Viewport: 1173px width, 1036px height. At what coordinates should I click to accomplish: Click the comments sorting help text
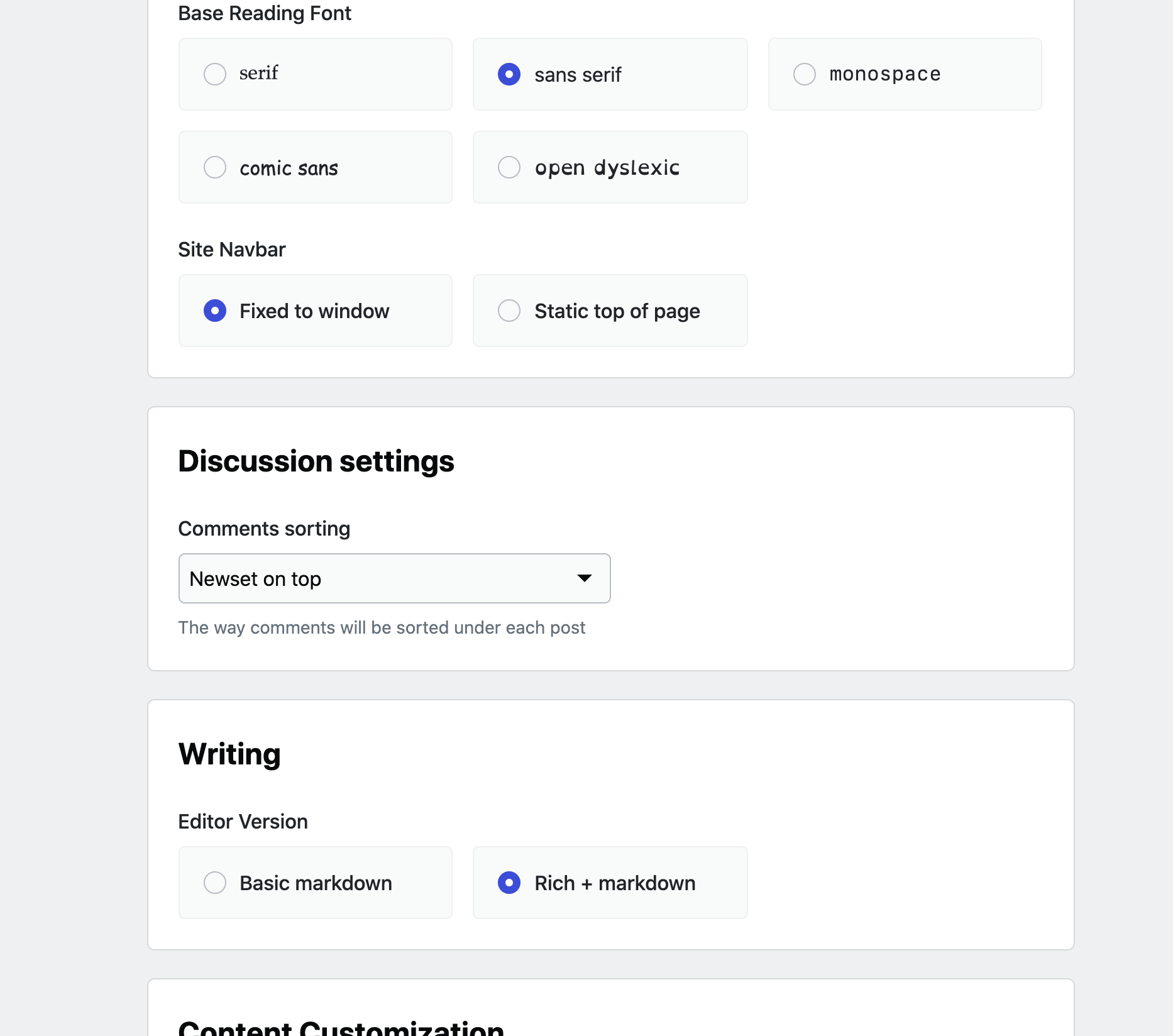(382, 627)
